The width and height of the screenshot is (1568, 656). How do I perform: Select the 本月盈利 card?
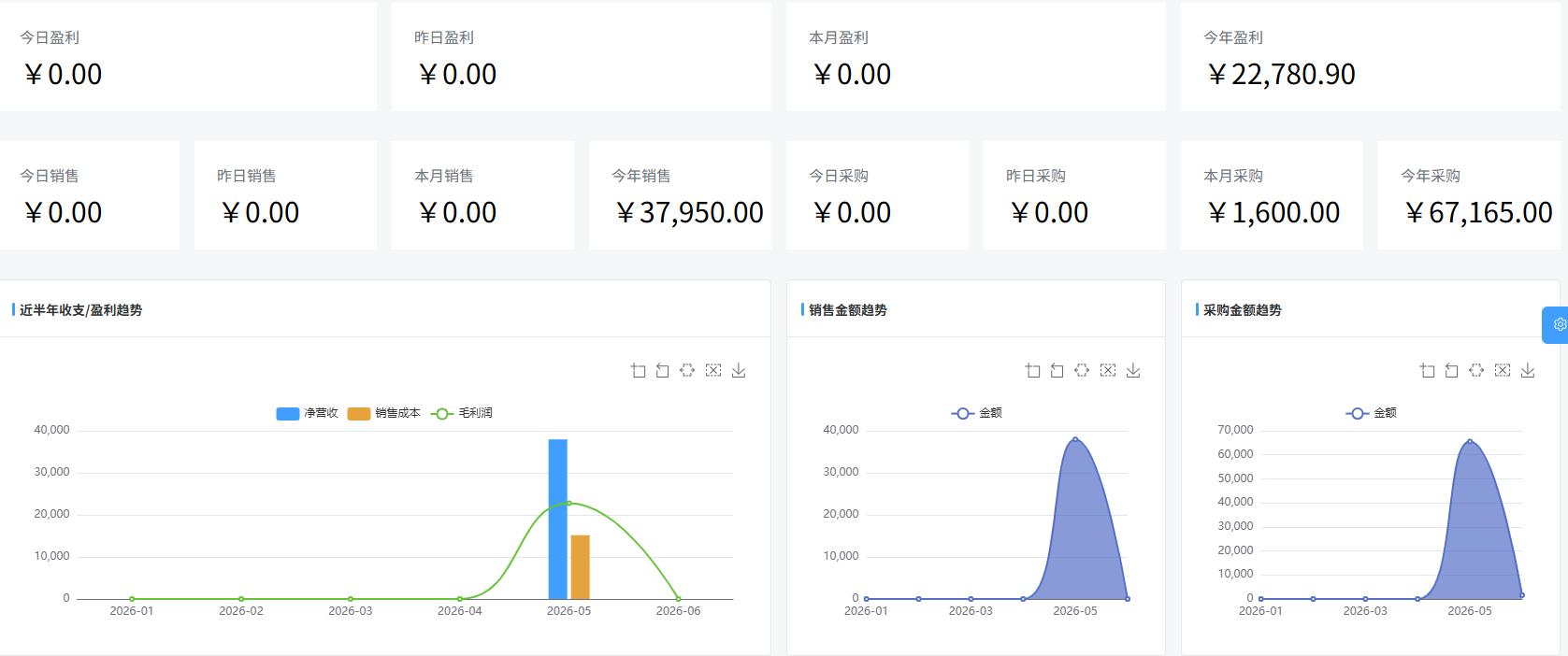tap(976, 57)
